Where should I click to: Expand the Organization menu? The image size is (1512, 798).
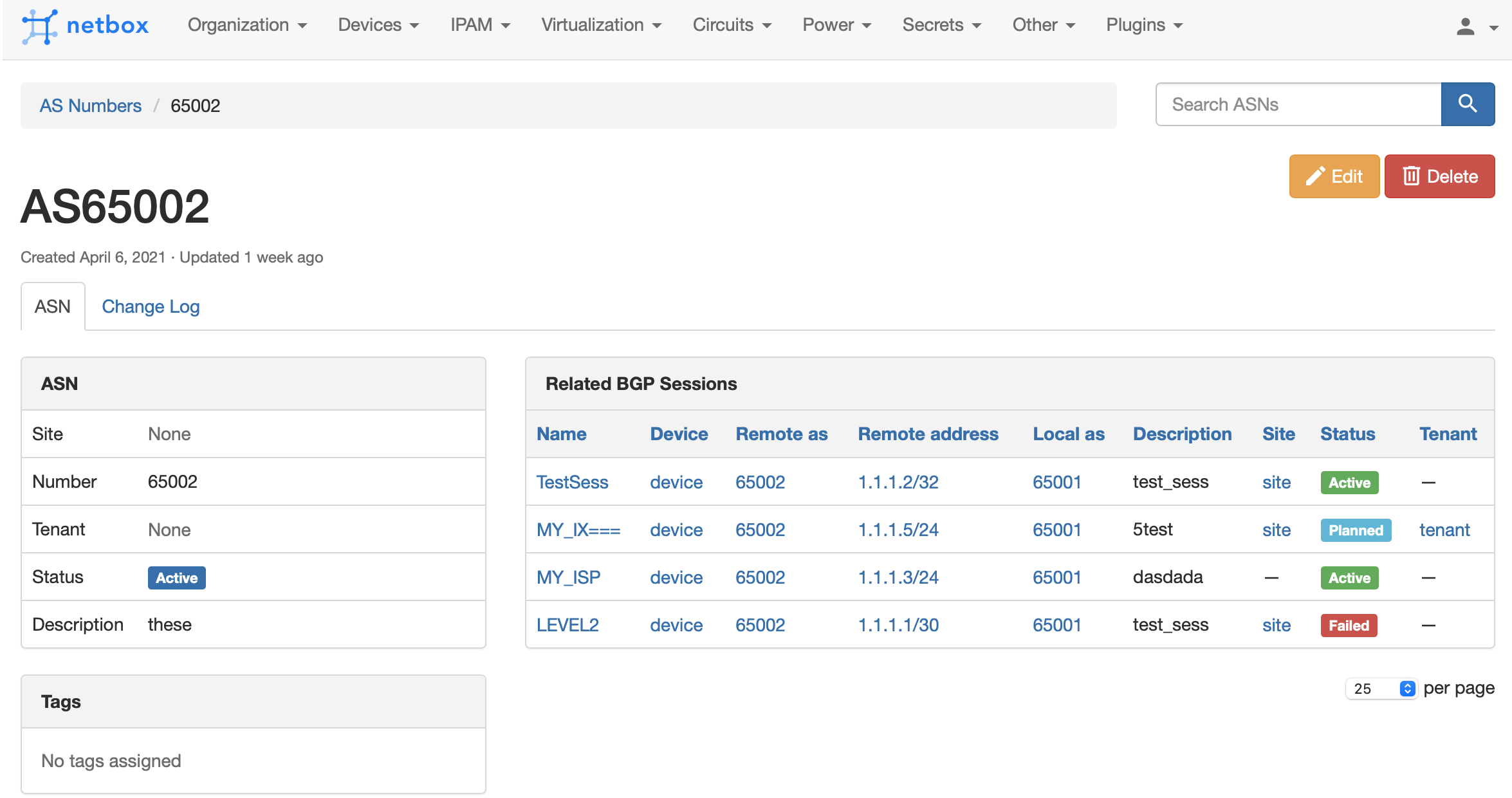[x=247, y=25]
